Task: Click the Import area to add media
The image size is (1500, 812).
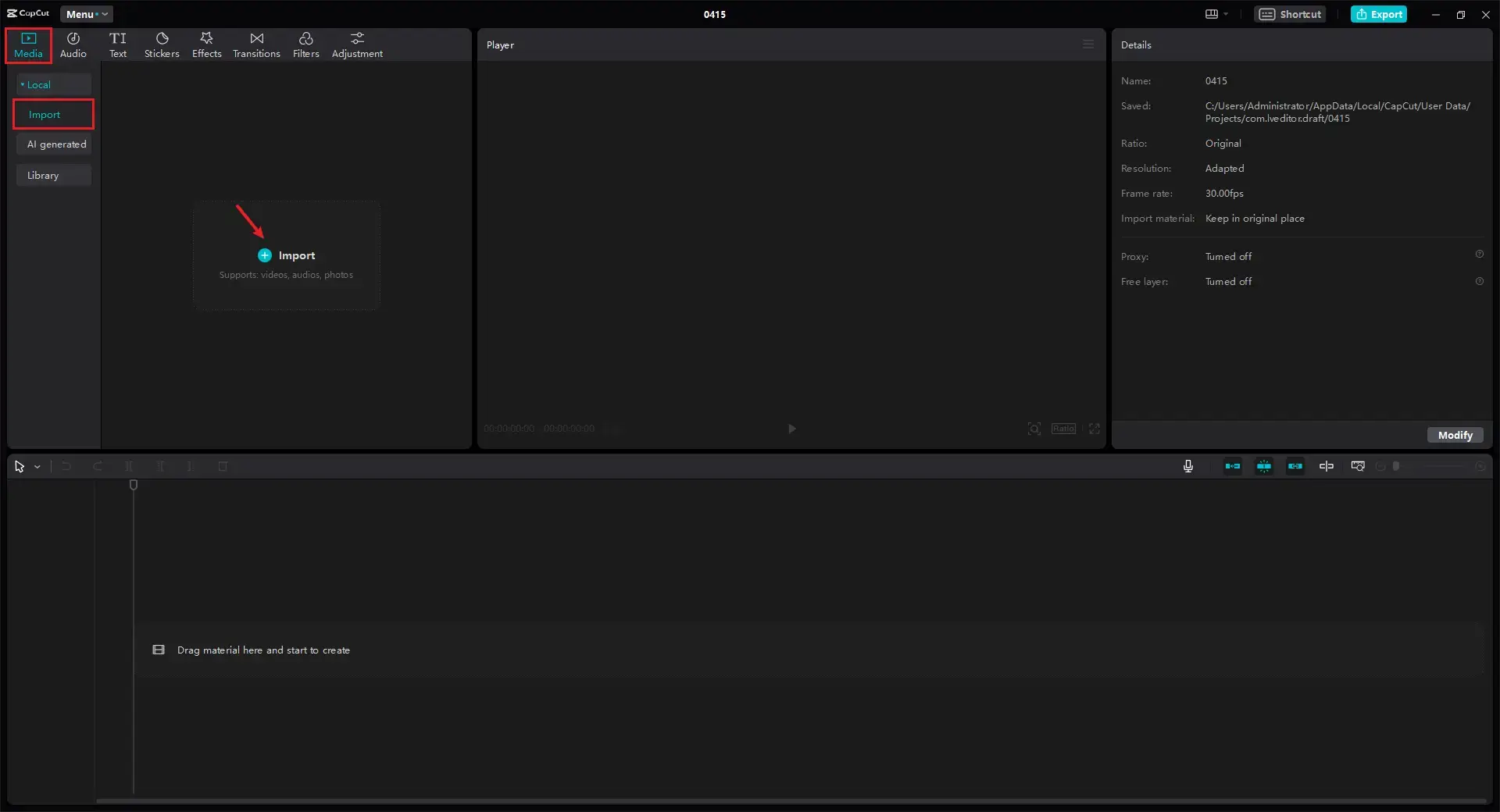Action: pos(287,255)
